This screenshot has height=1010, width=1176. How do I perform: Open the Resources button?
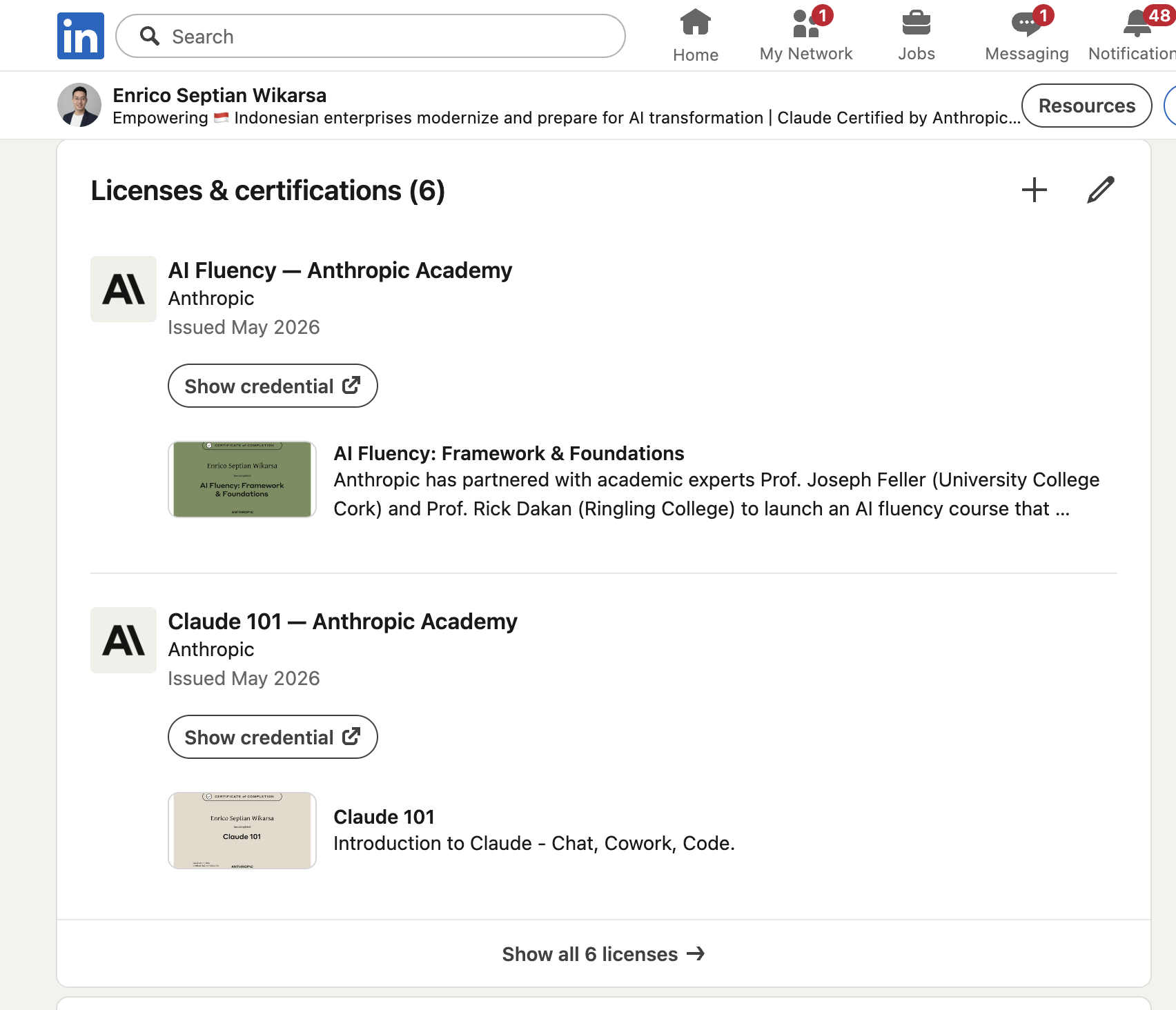point(1087,106)
